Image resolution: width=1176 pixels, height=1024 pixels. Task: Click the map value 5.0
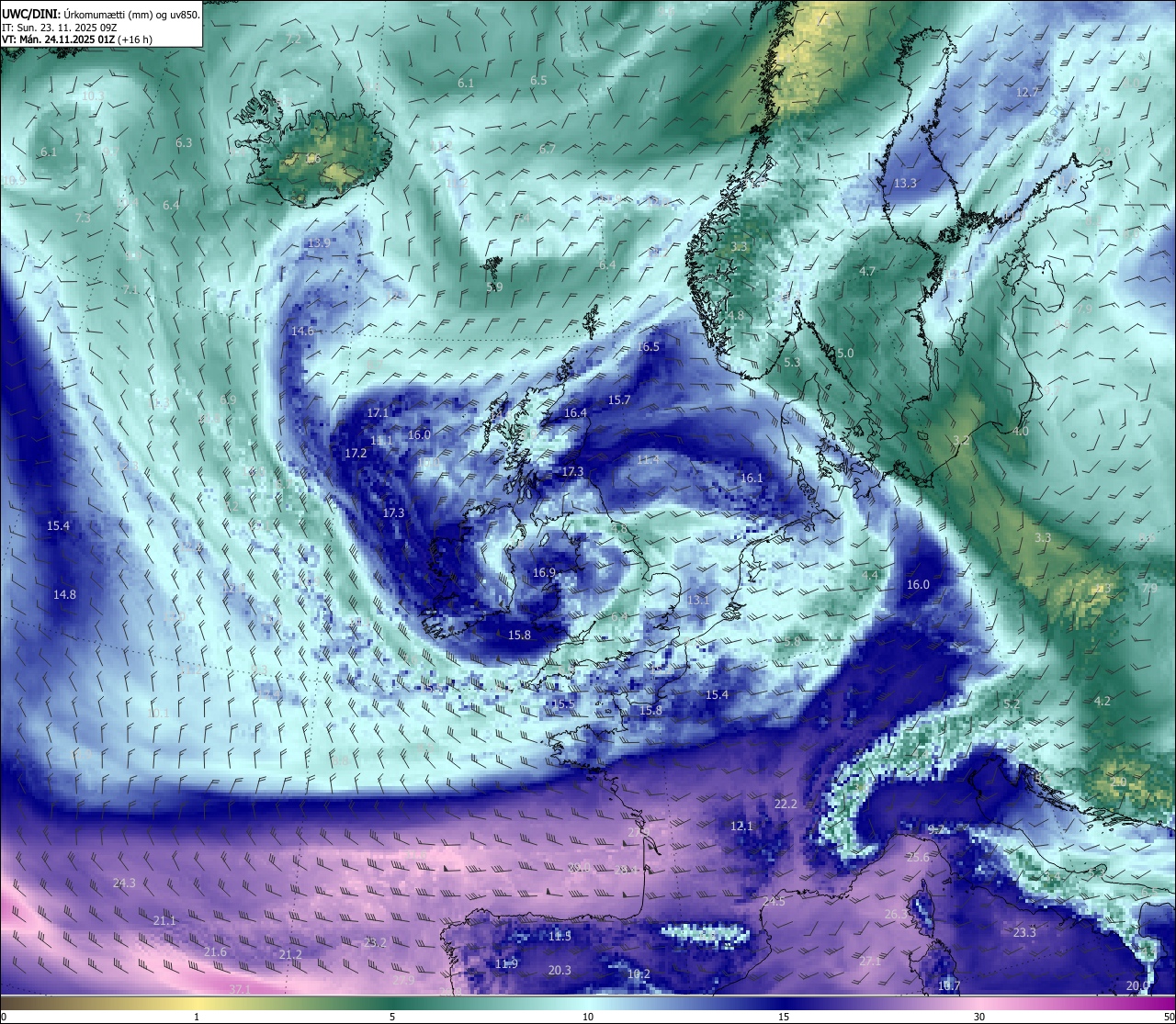(x=845, y=354)
